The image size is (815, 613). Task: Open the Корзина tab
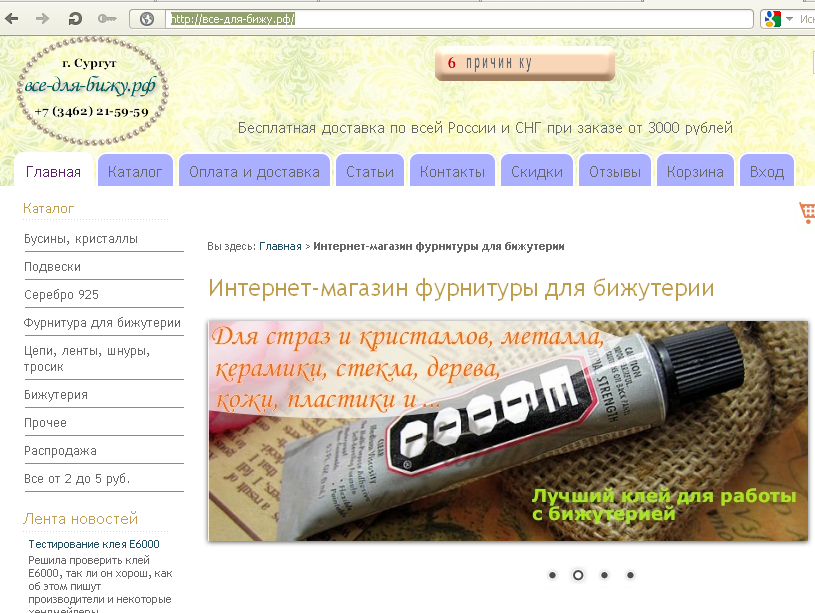pyautogui.click(x=695, y=171)
